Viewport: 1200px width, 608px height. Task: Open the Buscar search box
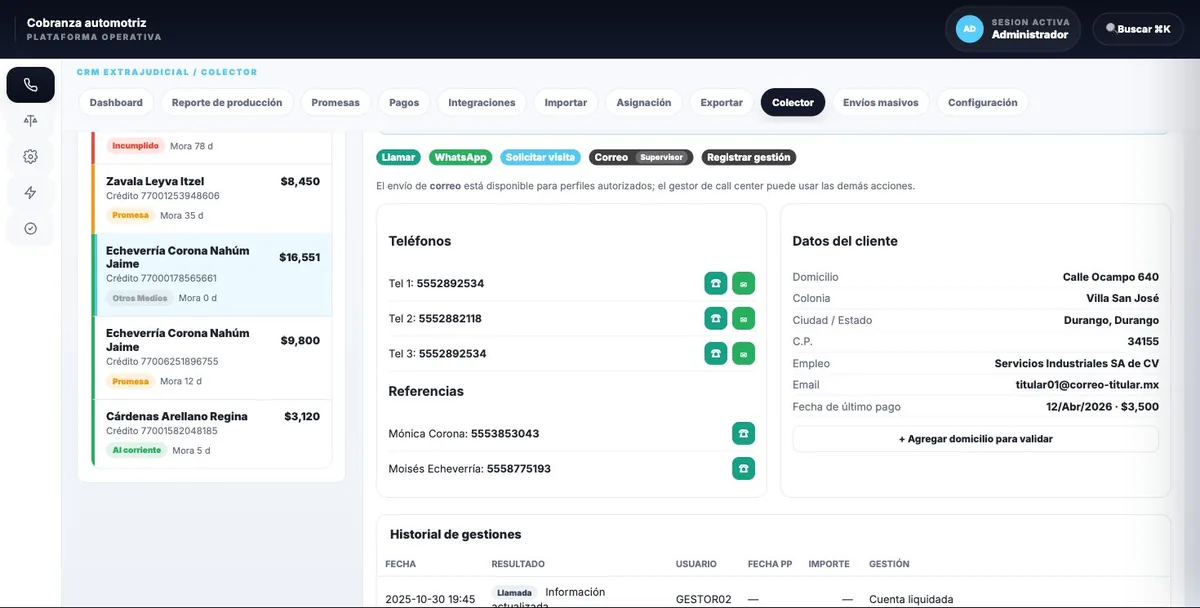1138,29
